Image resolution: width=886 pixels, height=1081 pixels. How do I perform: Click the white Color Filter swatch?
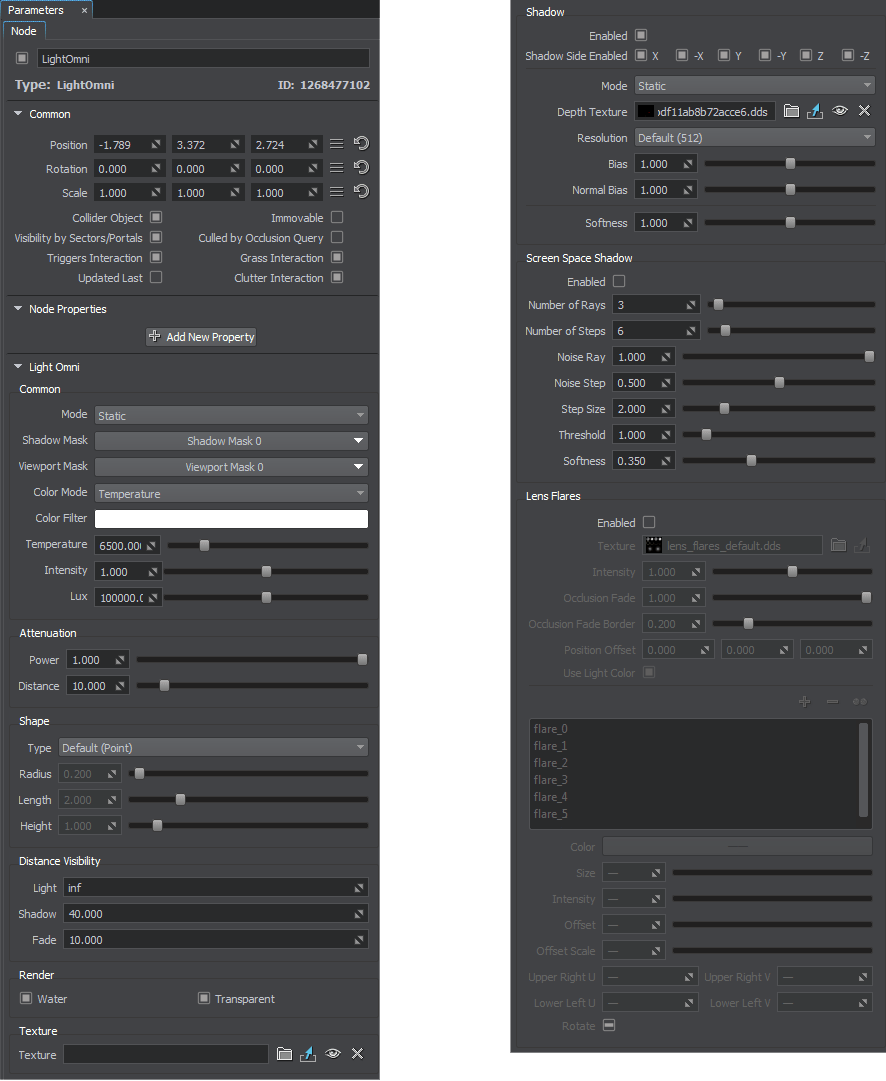coord(231,519)
